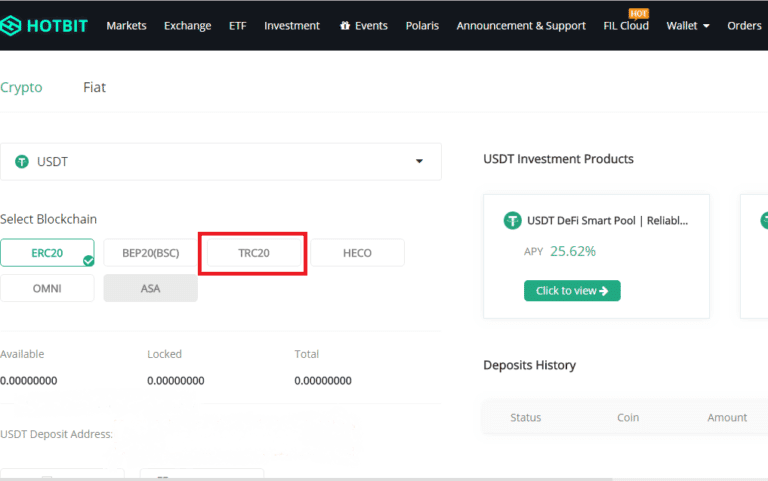The image size is (768, 481).
Task: Switch to the Fiat tab
Action: (x=95, y=87)
